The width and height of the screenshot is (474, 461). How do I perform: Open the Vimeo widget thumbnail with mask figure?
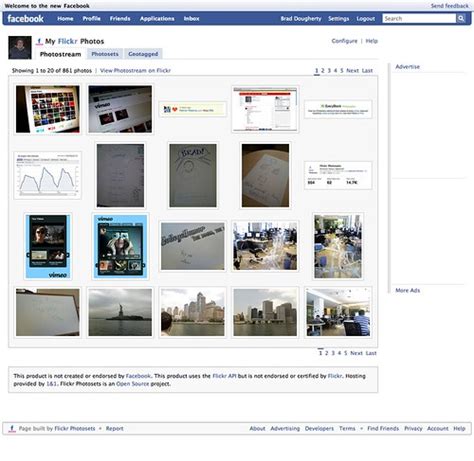[120, 246]
